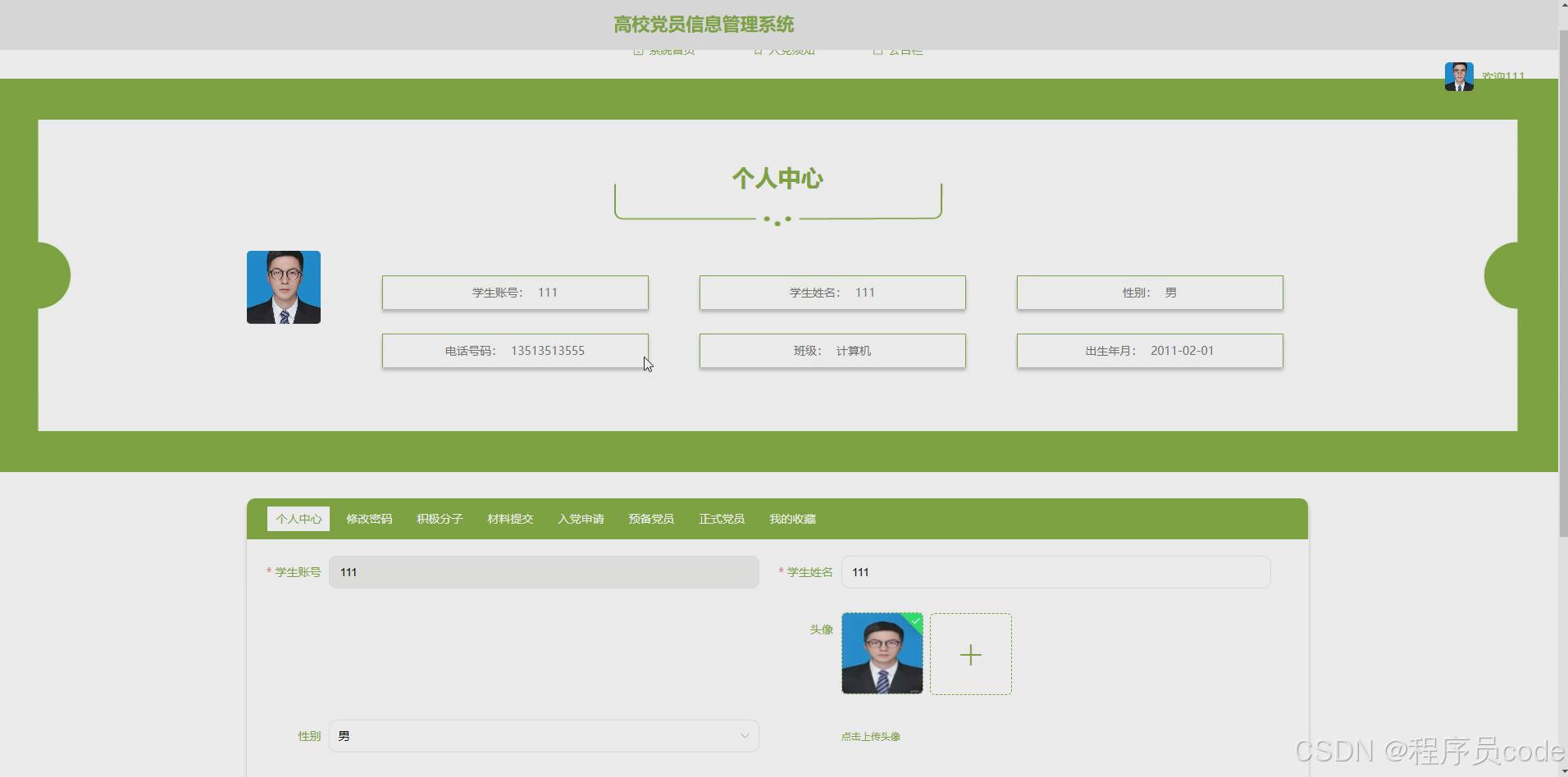The image size is (1568, 777).
Task: Click the 学生姓名: 111 info box
Action: tap(832, 293)
